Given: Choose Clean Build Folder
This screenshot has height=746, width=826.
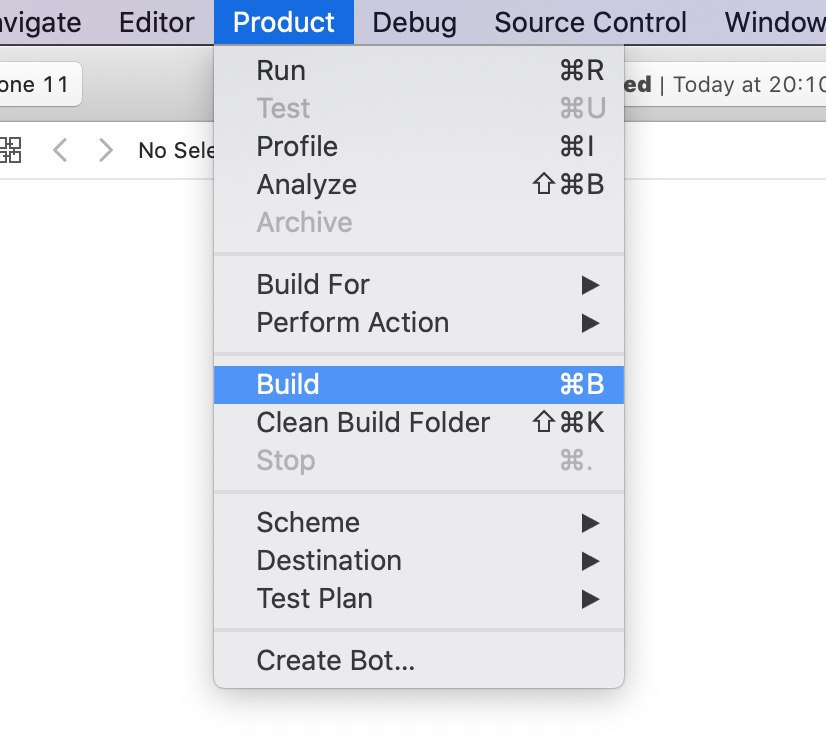Looking at the screenshot, I should [419, 423].
